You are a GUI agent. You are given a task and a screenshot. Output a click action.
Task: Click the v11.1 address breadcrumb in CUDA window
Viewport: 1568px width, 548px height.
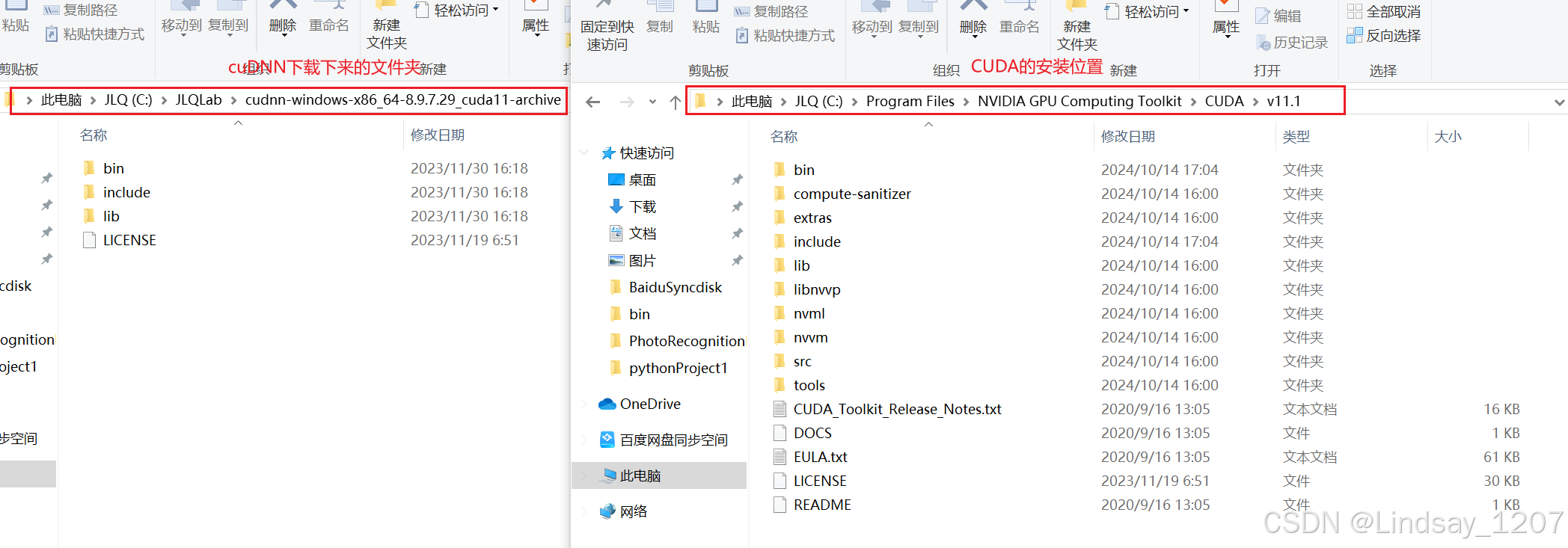coord(1284,102)
